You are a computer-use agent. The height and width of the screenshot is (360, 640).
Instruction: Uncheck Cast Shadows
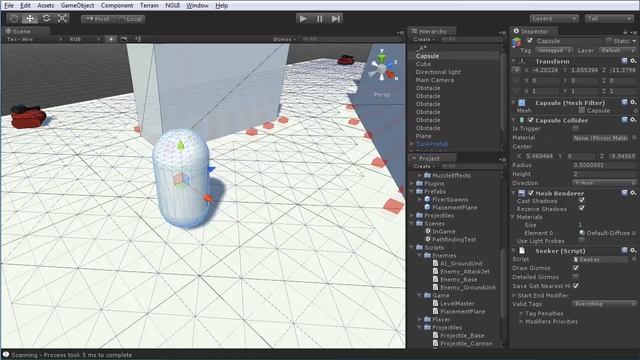(581, 200)
